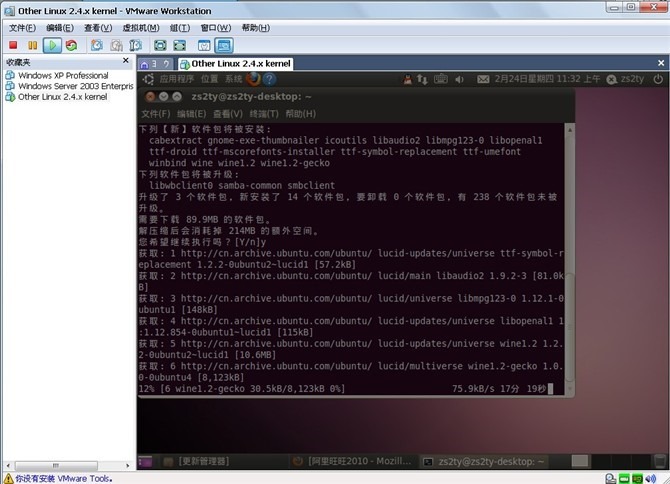Viewport: 670px width, 484px height.
Task: Switch to quick switch mode icon
Action: coord(179,45)
